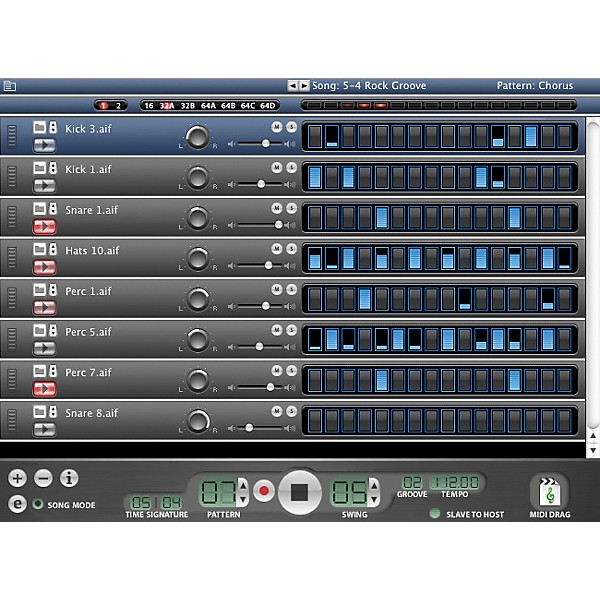Mute the Snare 8.aif track
This screenshot has height=600, width=600.
pyautogui.click(x=277, y=411)
